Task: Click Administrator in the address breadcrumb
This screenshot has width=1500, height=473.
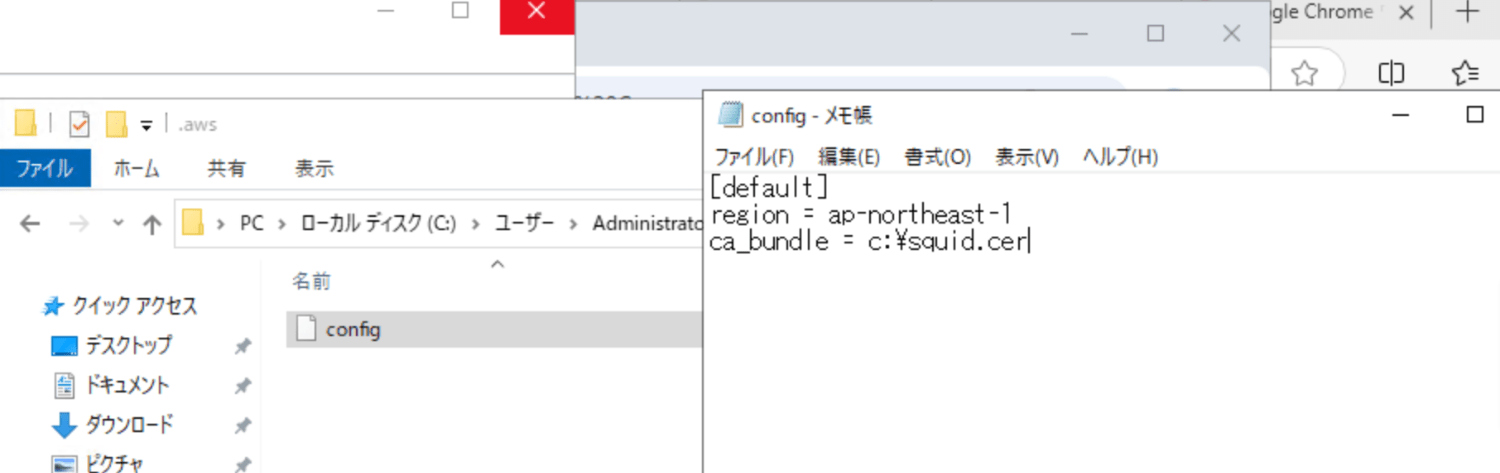Action: tap(648, 223)
